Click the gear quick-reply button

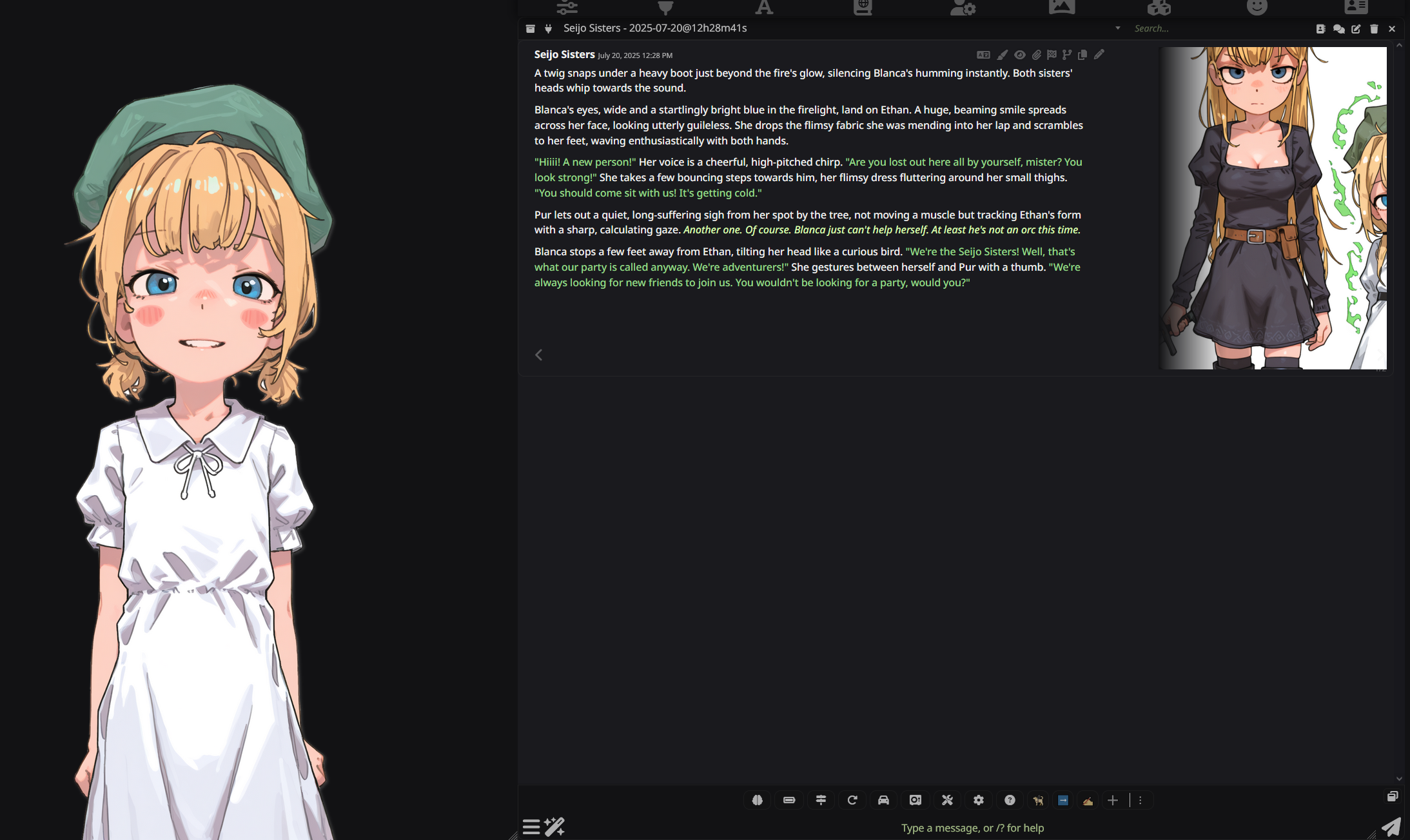coord(979,800)
